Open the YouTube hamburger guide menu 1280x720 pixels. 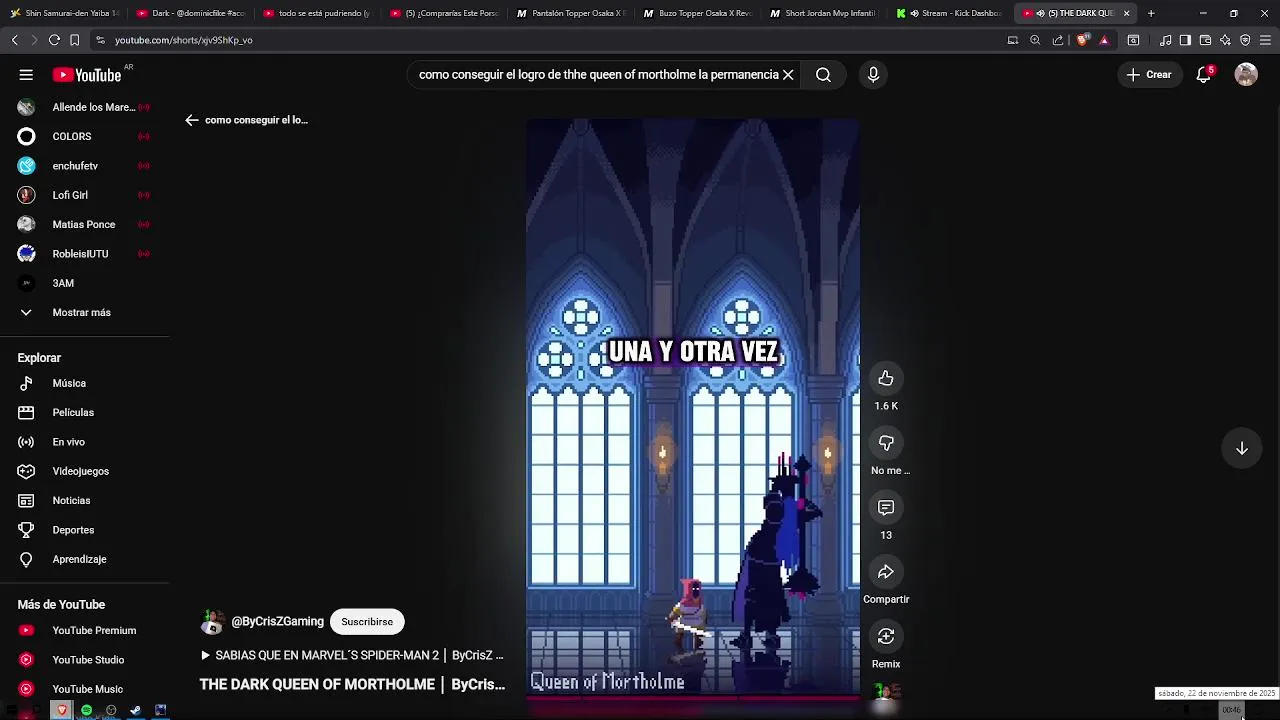26,75
